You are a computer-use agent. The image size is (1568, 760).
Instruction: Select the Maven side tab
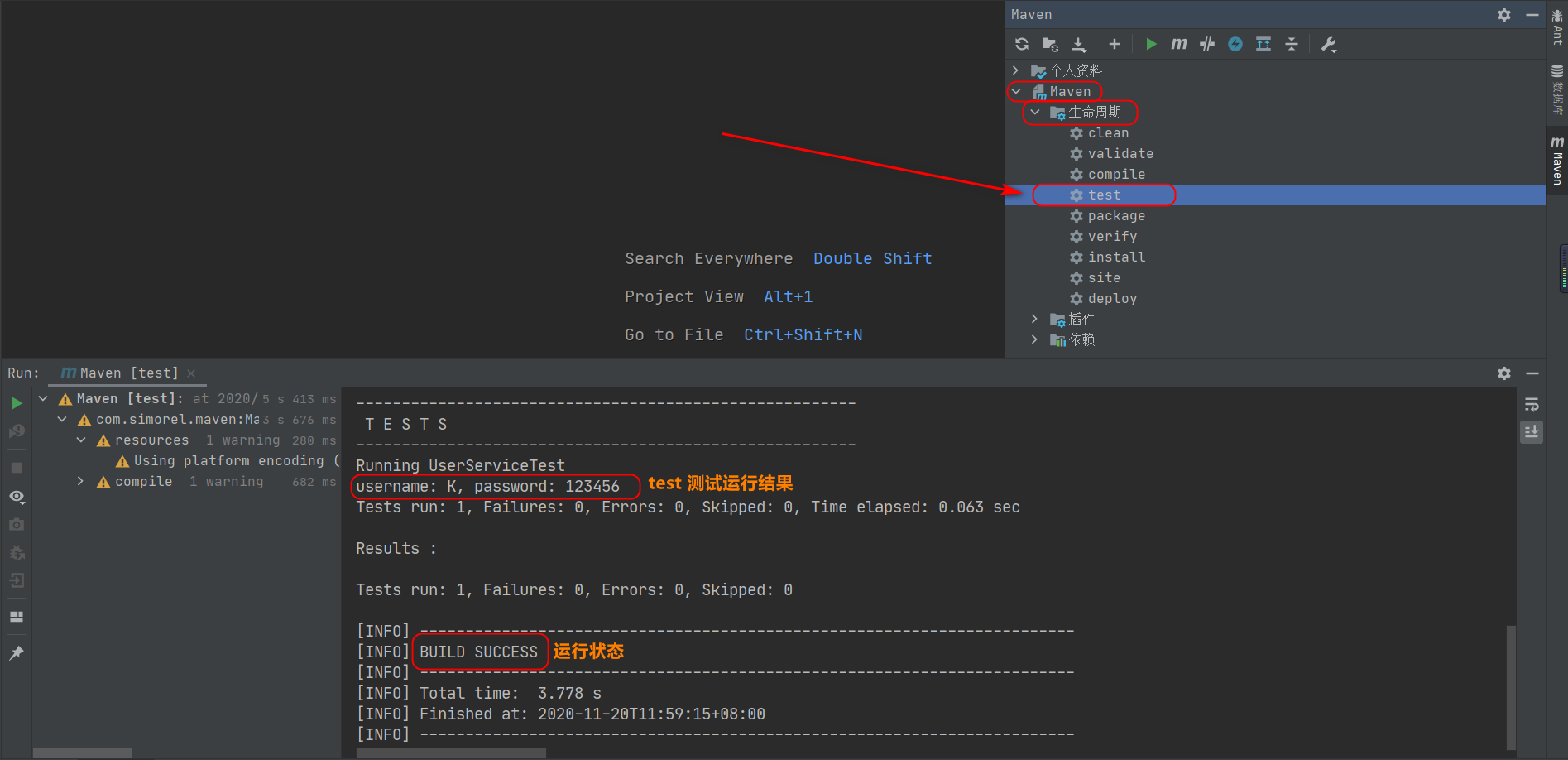(1557, 161)
